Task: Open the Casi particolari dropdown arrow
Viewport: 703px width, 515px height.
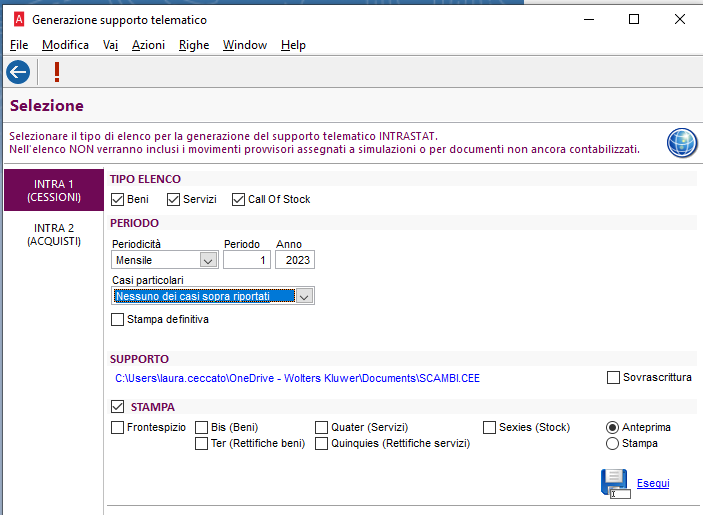Action: pos(304,296)
